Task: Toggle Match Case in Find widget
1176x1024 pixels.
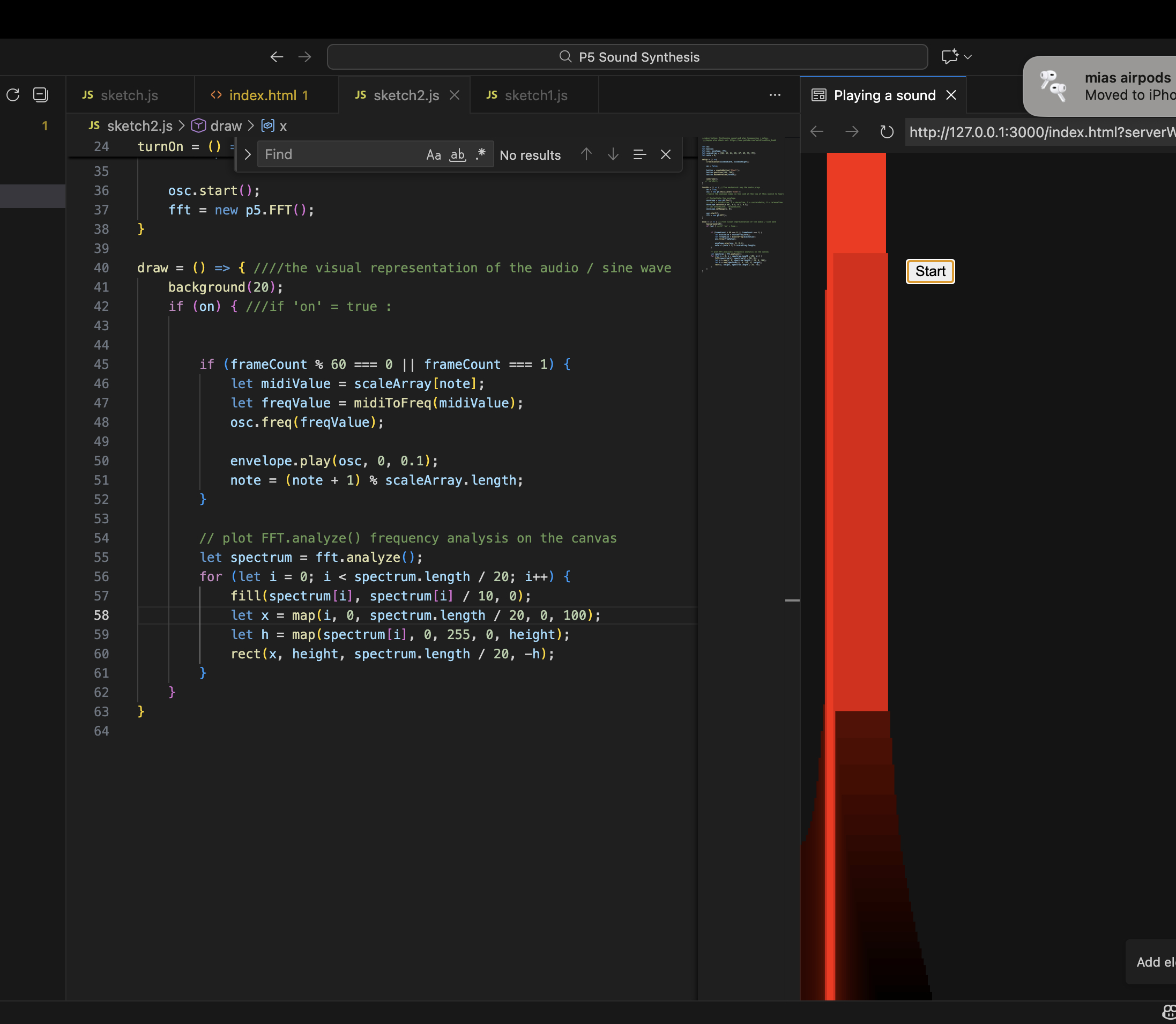Action: (x=434, y=155)
